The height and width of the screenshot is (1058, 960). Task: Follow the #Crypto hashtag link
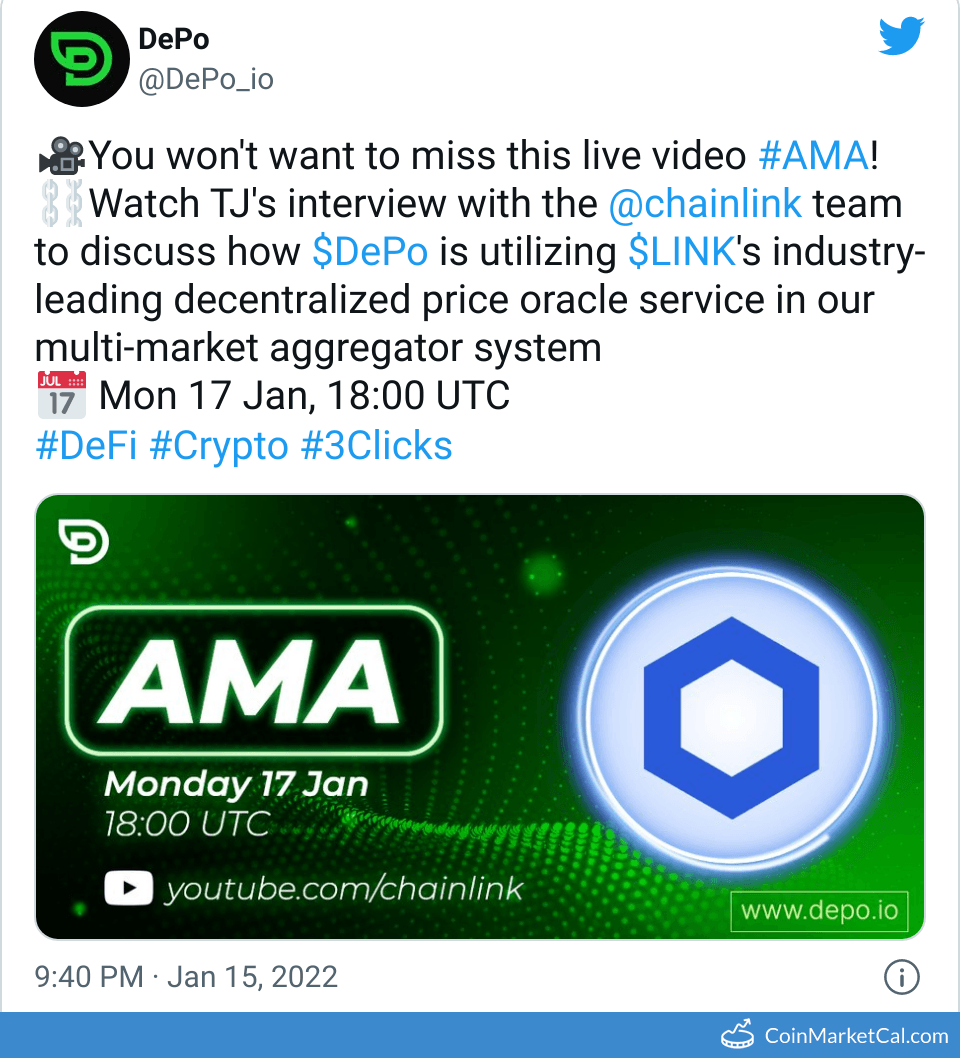[x=219, y=445]
